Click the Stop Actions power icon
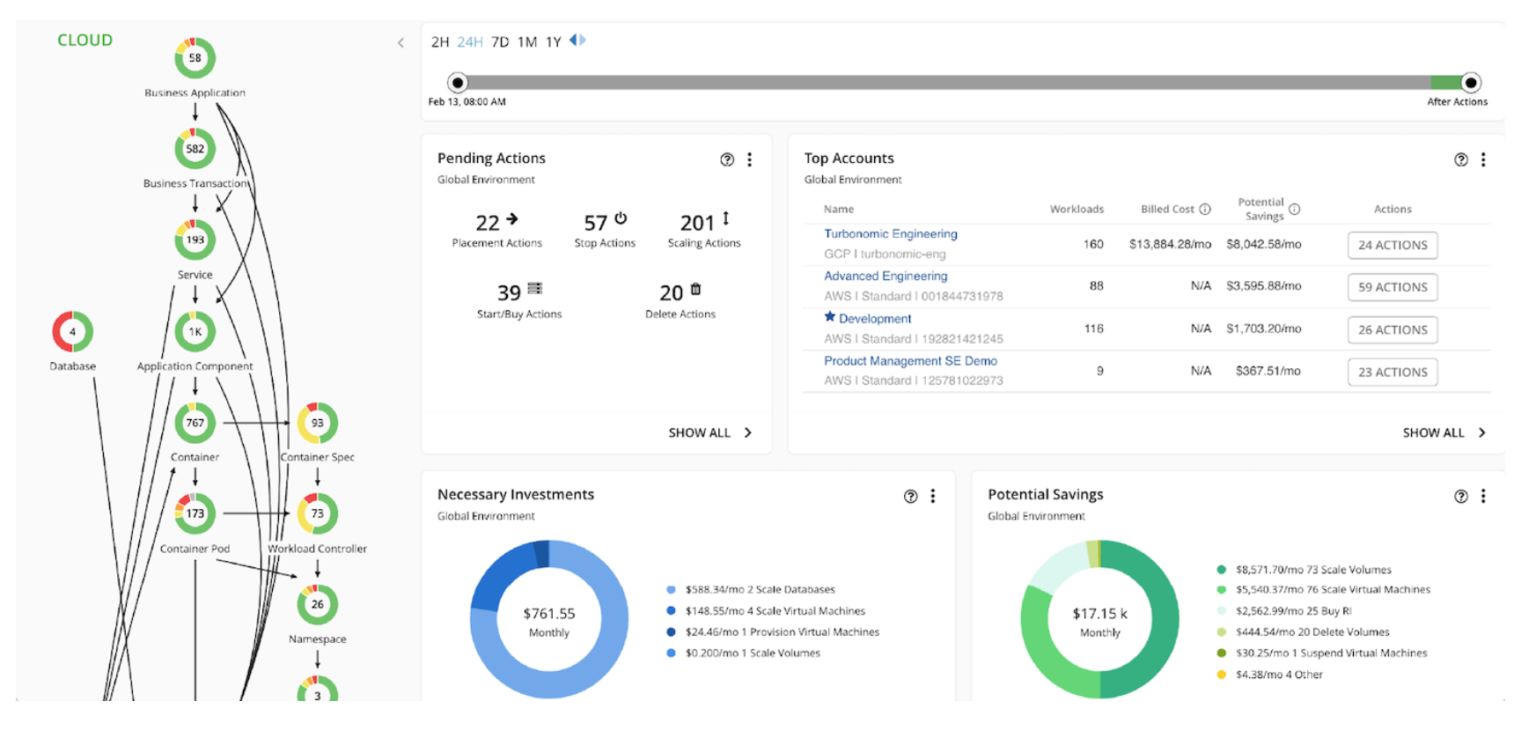This screenshot has width=1536, height=753. pyautogui.click(x=618, y=220)
